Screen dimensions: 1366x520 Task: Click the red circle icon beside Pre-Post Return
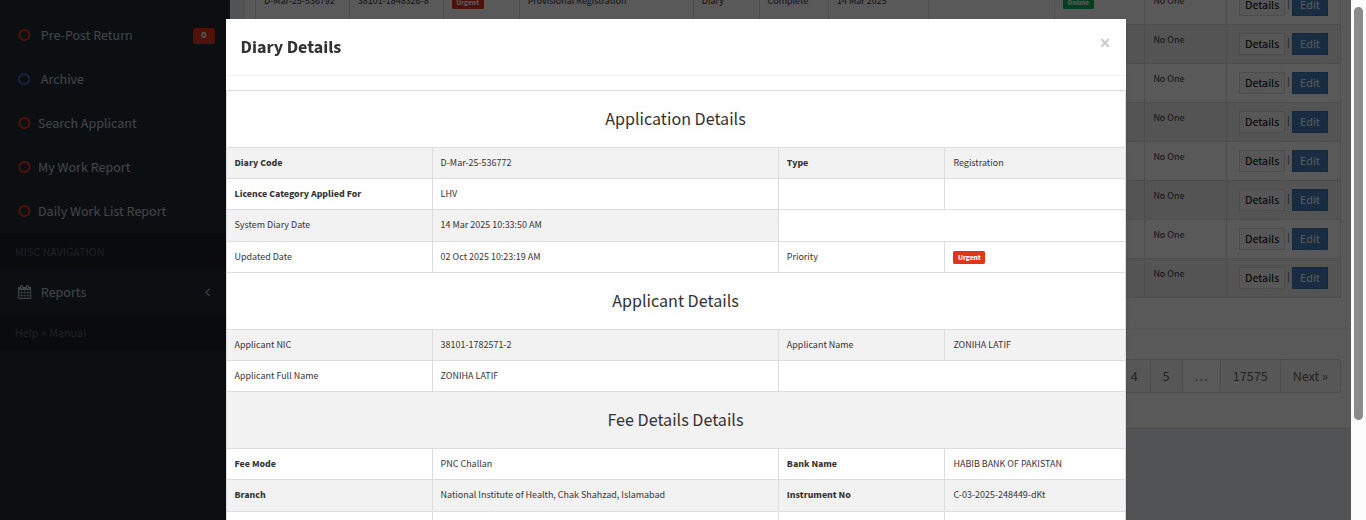click(24, 35)
